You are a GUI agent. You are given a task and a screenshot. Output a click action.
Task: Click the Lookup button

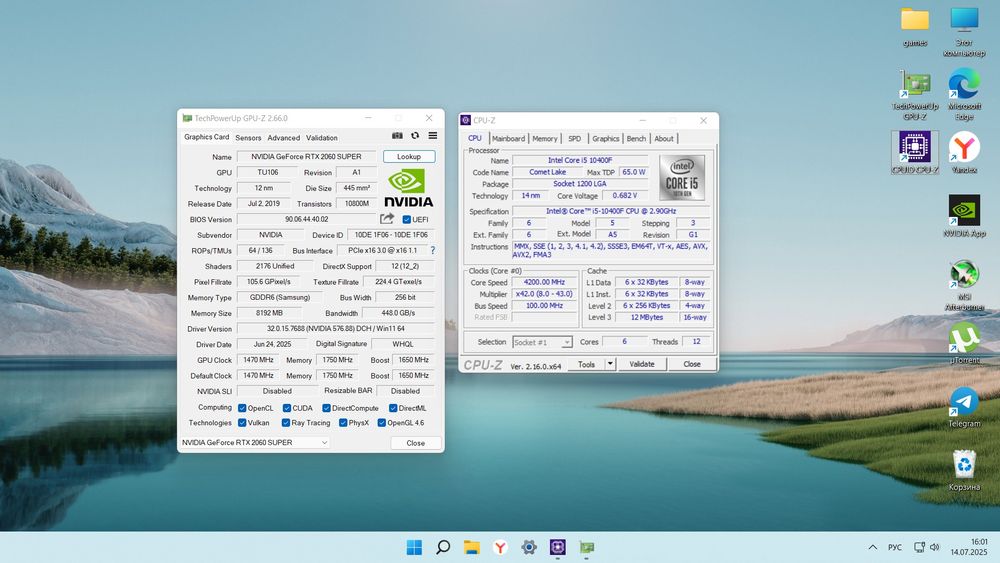click(408, 157)
